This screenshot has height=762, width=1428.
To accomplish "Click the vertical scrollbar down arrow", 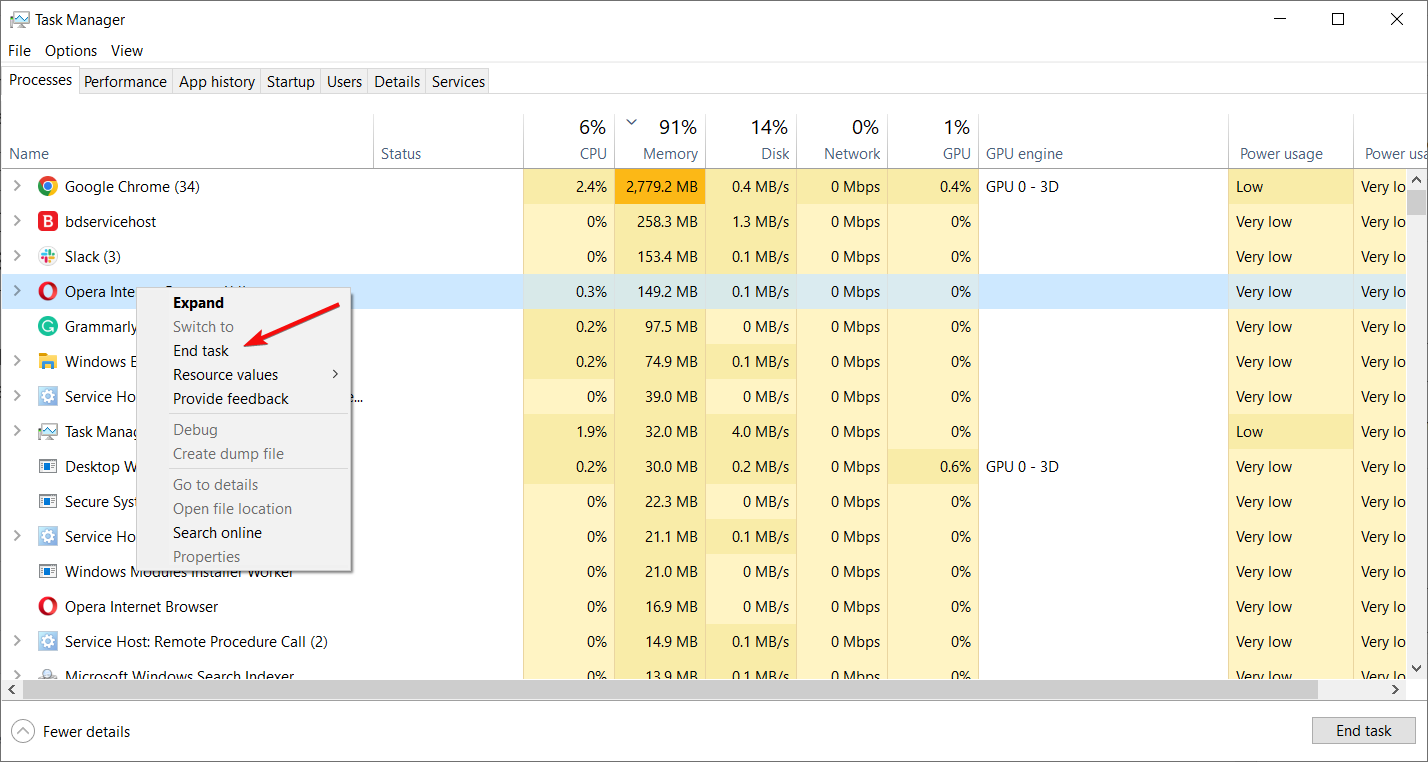I will point(1416,668).
